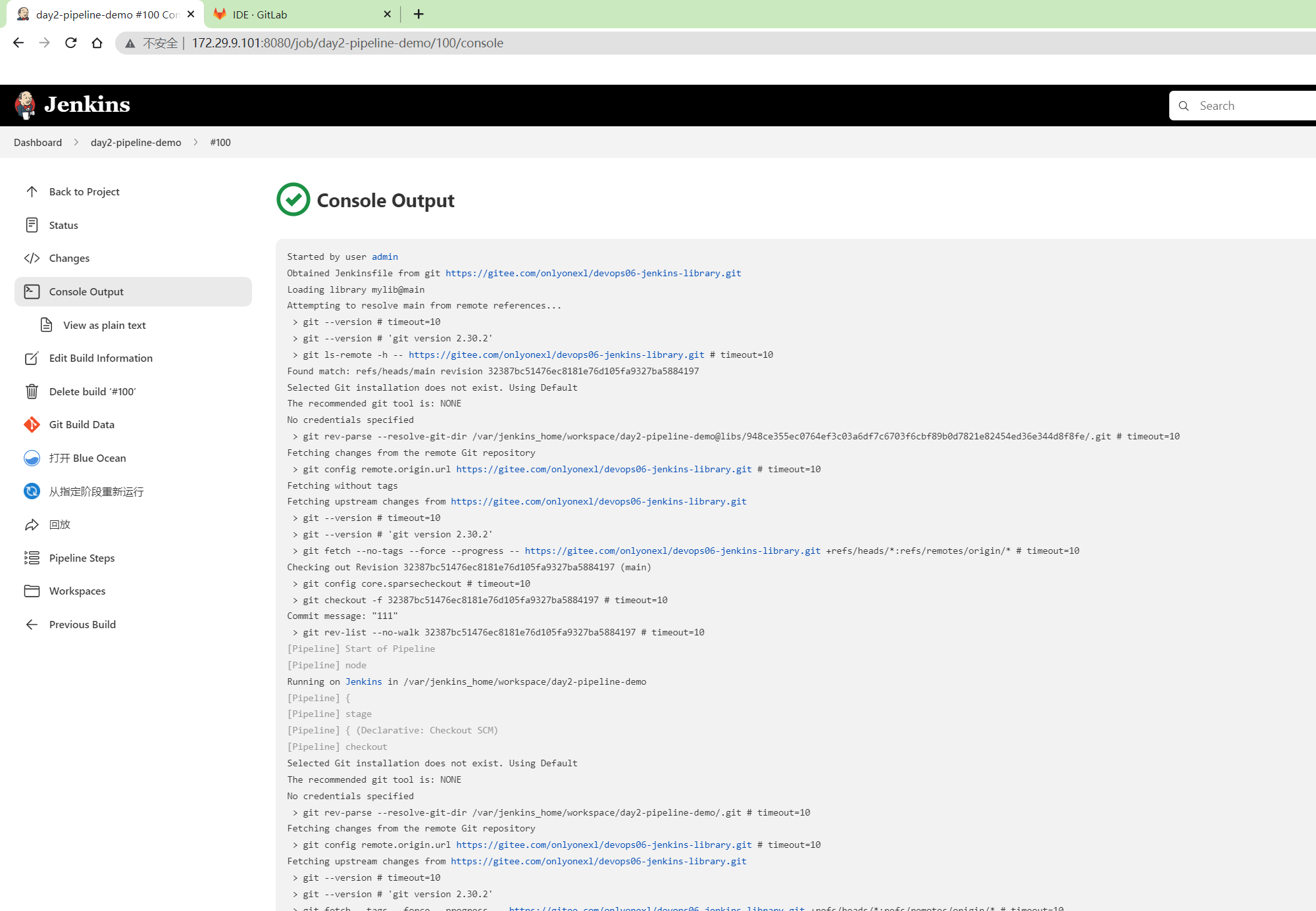
Task: Open the Changes sidebar menu item
Action: [x=133, y=258]
